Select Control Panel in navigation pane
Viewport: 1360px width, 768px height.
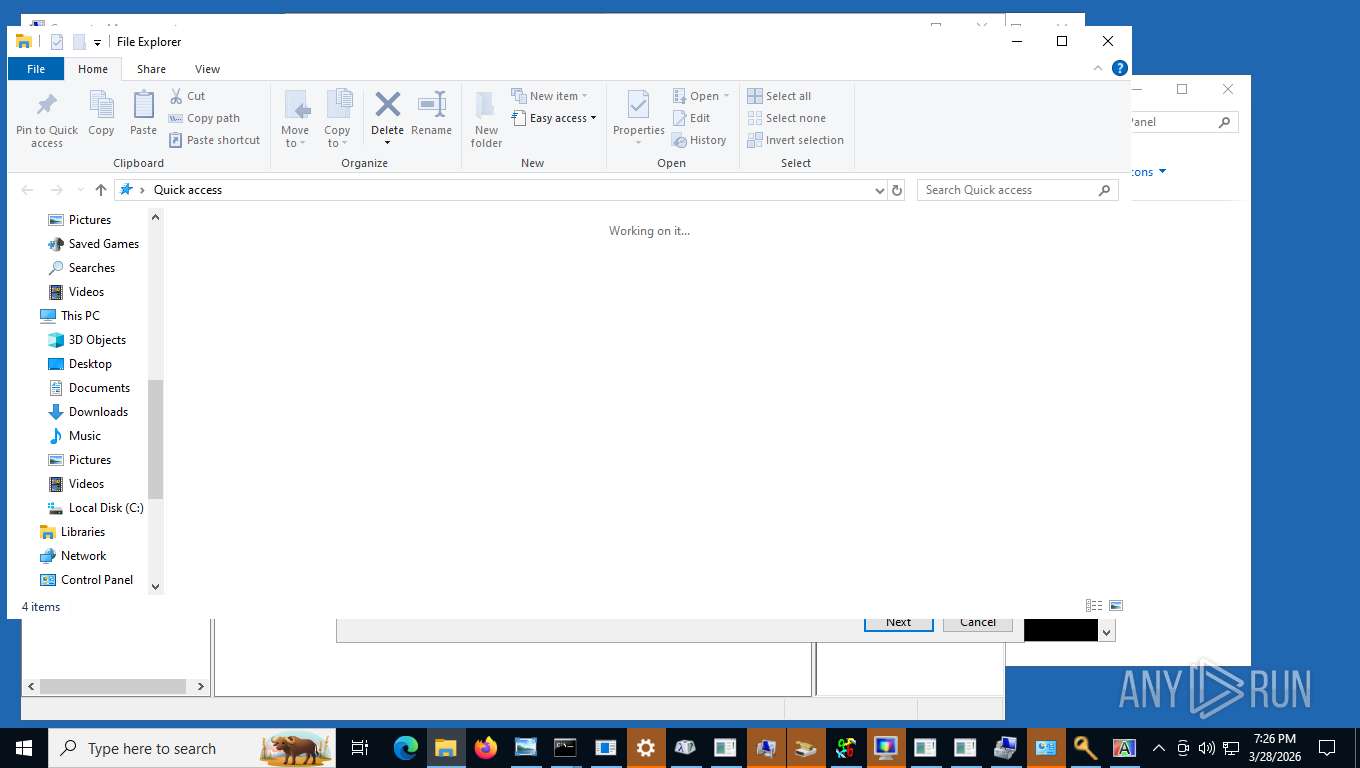(x=97, y=580)
